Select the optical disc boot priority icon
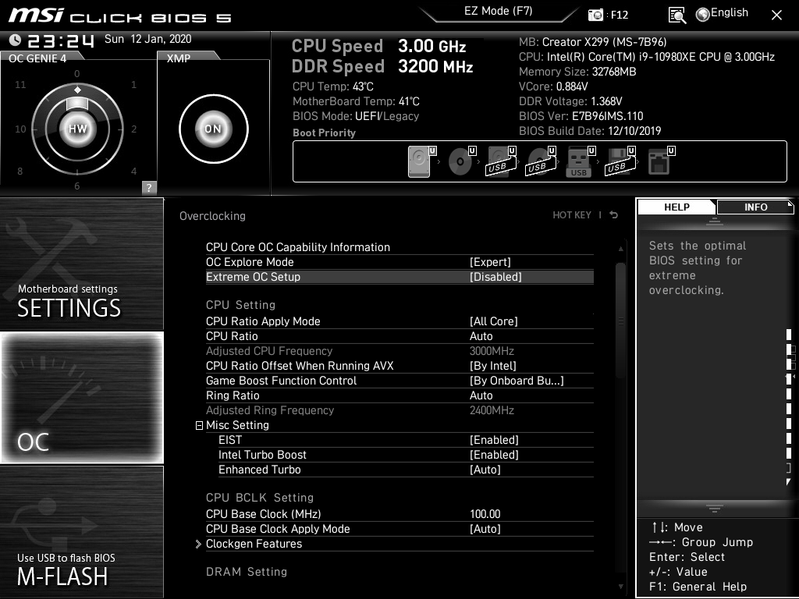Screen dimensions: 799x599 [x=462, y=161]
